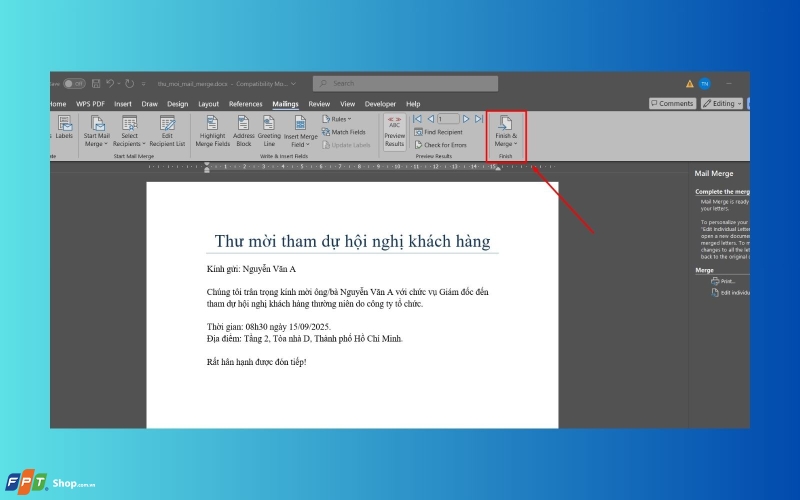Open the WPS PDF tab
800x500 pixels.
[x=90, y=104]
